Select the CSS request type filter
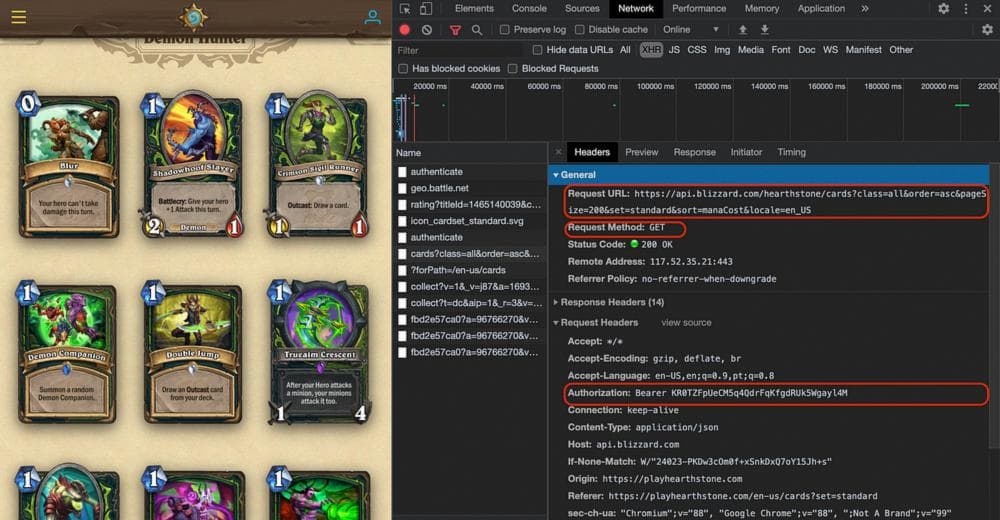 pyautogui.click(x=696, y=50)
